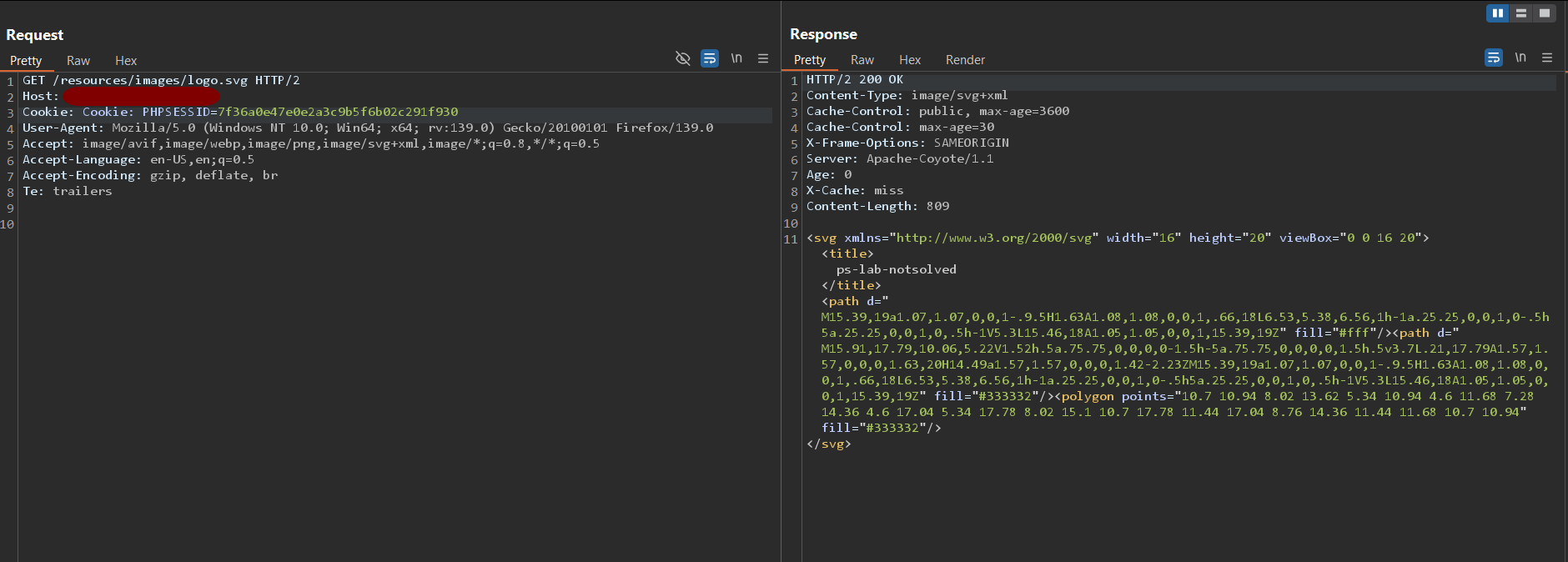Click the Content-Type image/svg+xml header

907,95
